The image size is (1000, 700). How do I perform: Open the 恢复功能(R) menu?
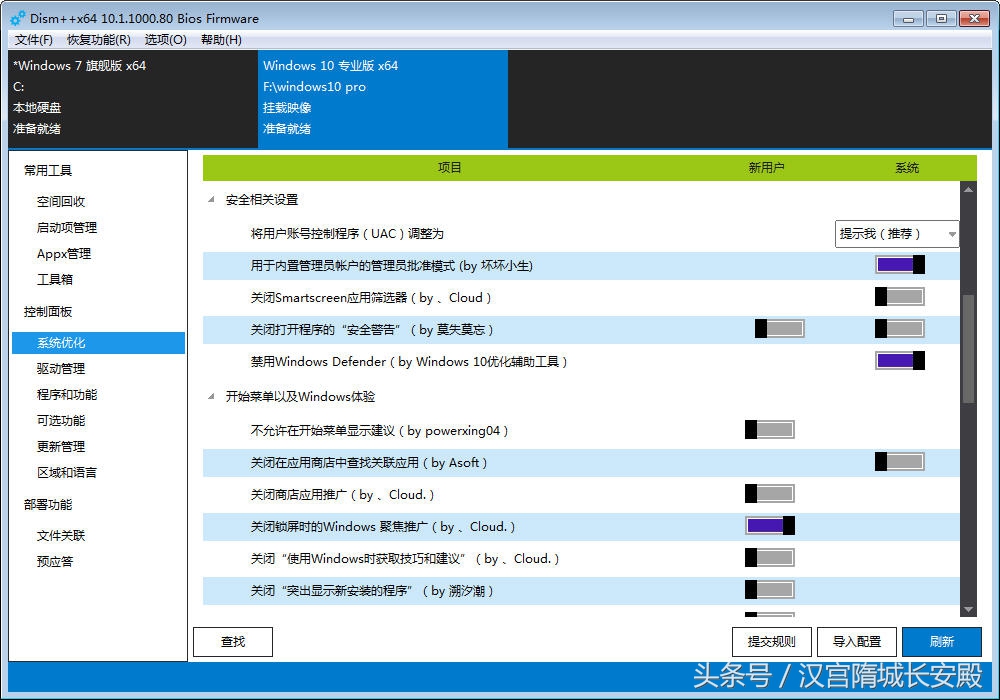[99, 40]
